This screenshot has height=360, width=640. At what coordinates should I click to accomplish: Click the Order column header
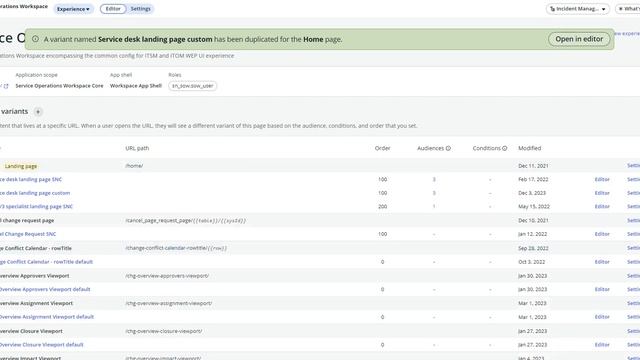382,148
